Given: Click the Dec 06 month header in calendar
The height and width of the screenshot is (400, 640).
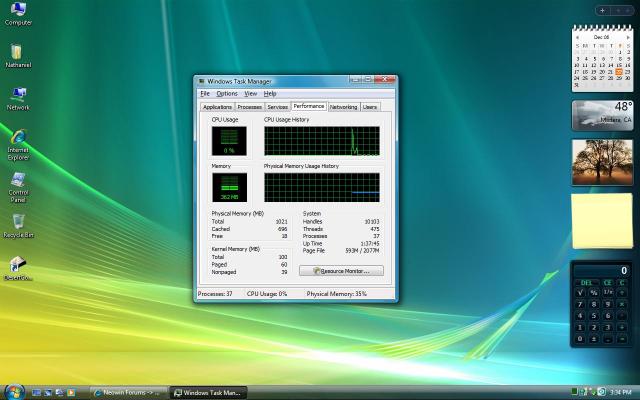Looking at the screenshot, I should click(x=602, y=37).
